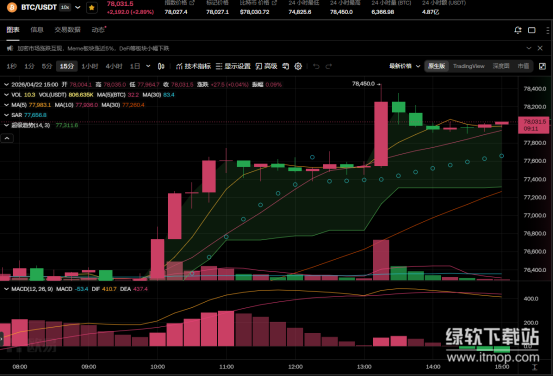Click the undo arrow icon
The height and width of the screenshot is (377, 554).
(x=316, y=66)
